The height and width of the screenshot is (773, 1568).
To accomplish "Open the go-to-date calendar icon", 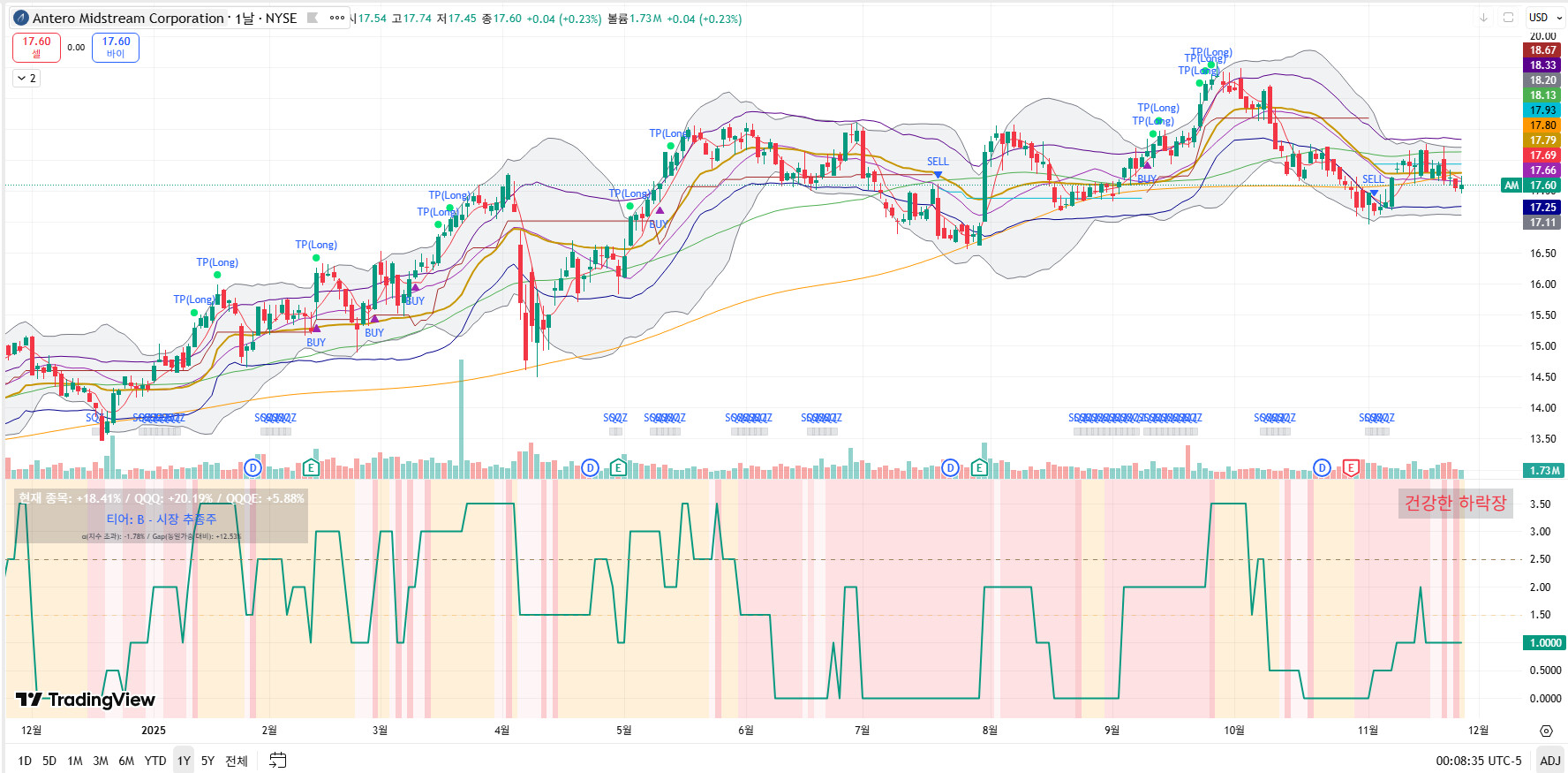I will [x=277, y=761].
